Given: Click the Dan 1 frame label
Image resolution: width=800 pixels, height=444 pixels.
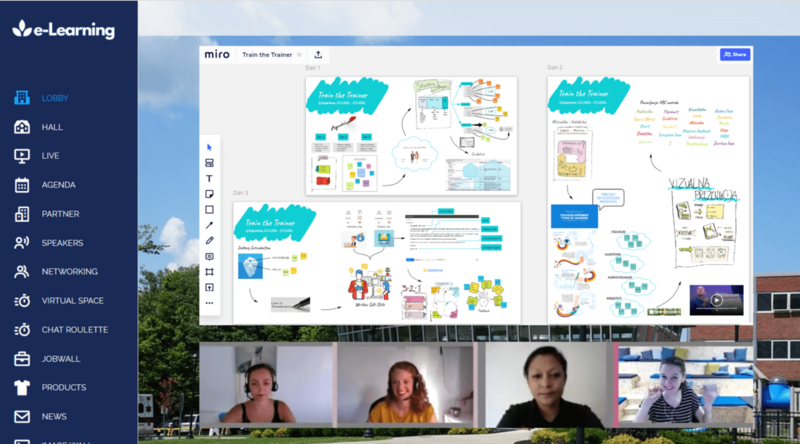Looking at the screenshot, I should coord(313,67).
